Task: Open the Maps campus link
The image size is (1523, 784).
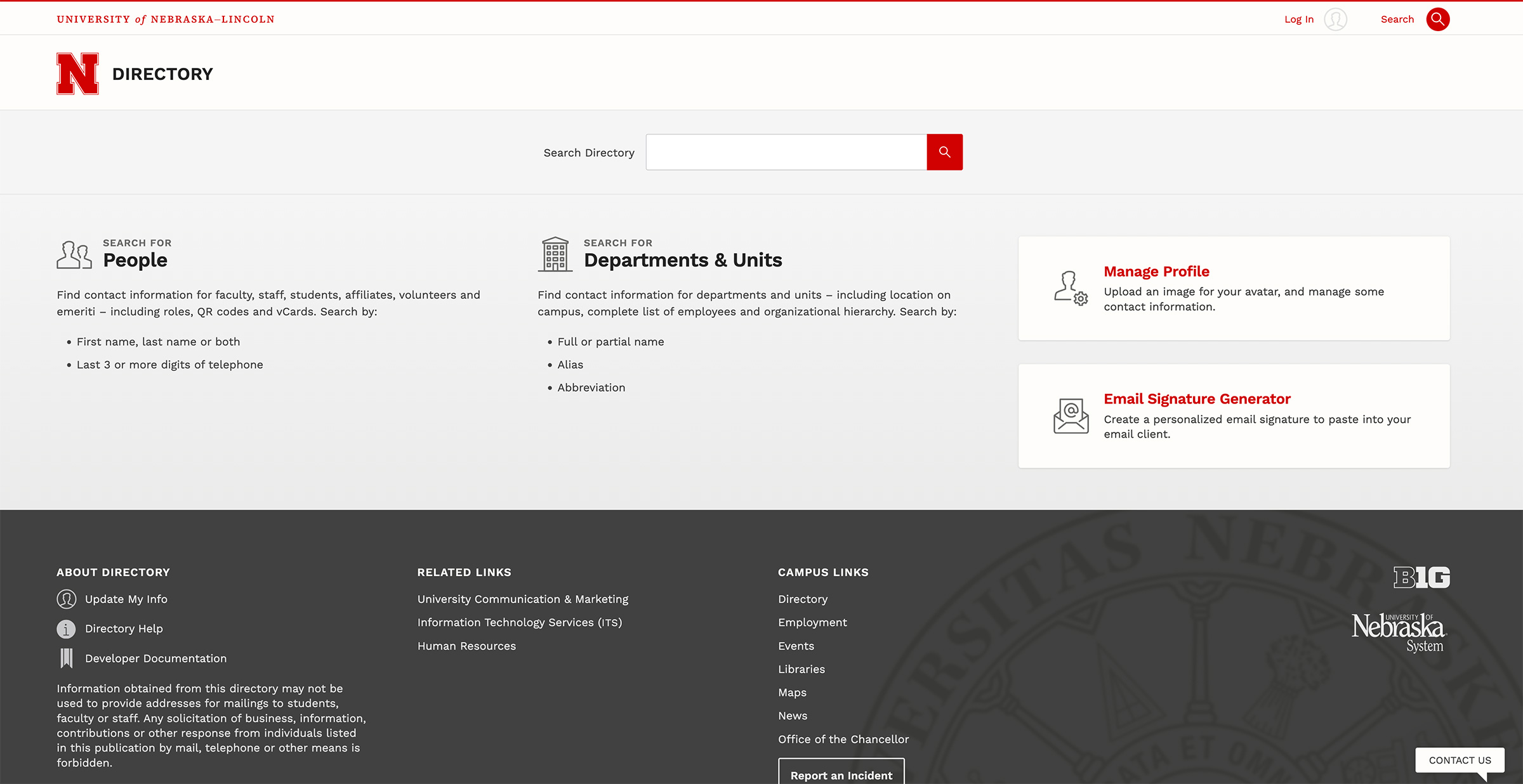Action: (792, 693)
